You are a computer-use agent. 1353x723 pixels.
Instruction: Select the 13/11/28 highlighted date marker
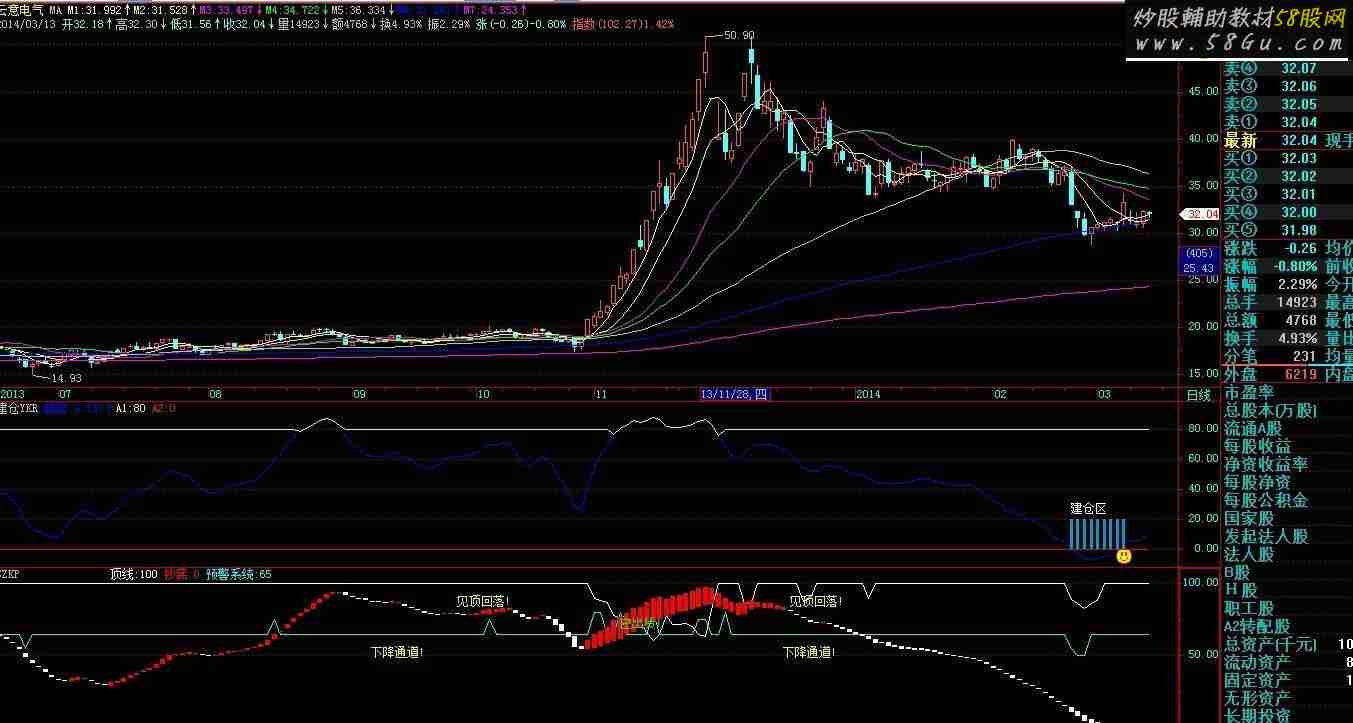[733, 395]
